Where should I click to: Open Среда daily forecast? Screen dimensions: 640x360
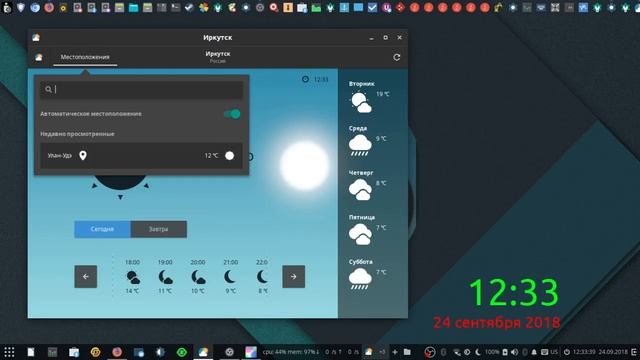369,141
